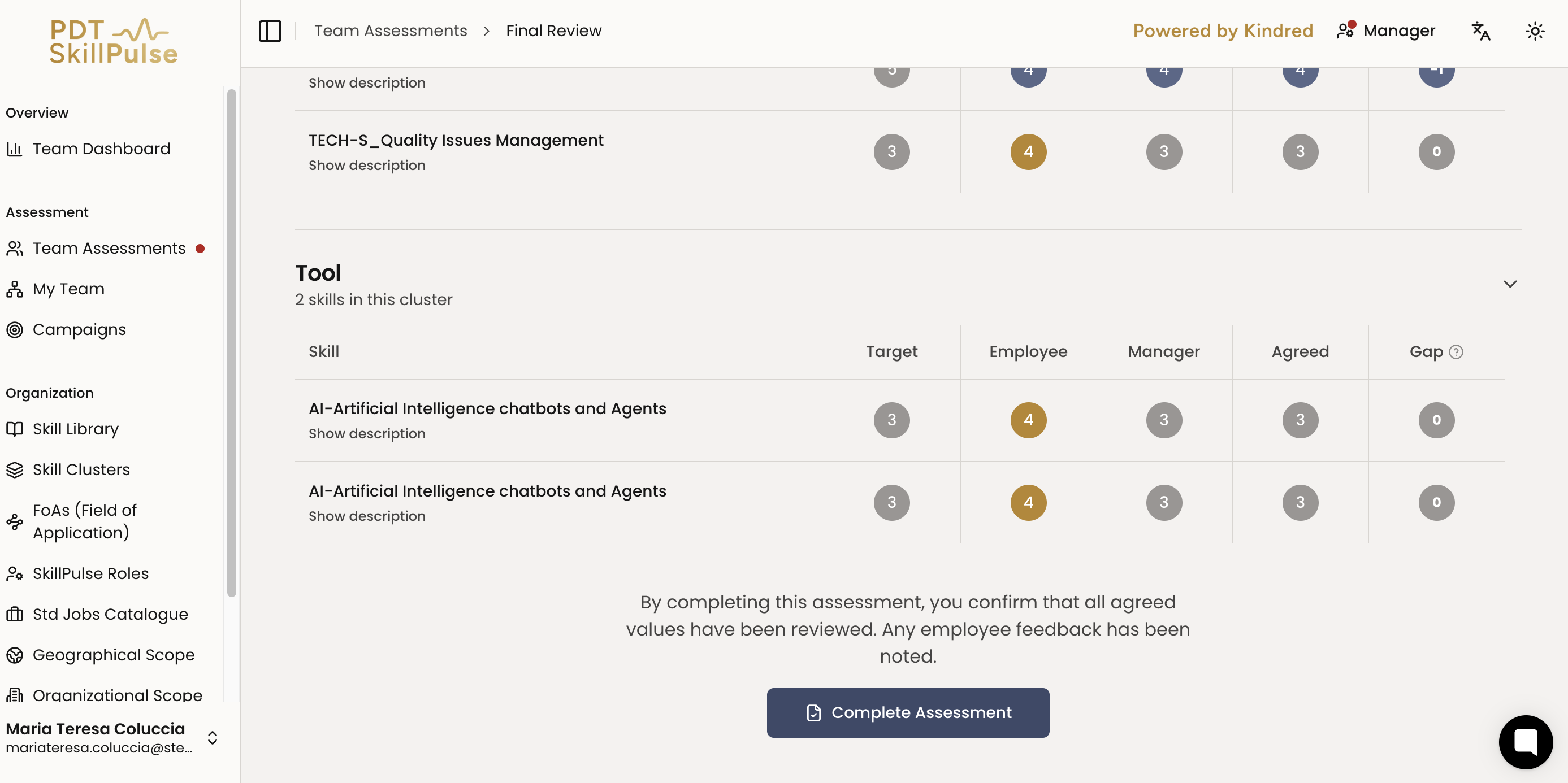This screenshot has height=783, width=1568.
Task: Open Team Assessments in the sidebar
Action: 109,248
